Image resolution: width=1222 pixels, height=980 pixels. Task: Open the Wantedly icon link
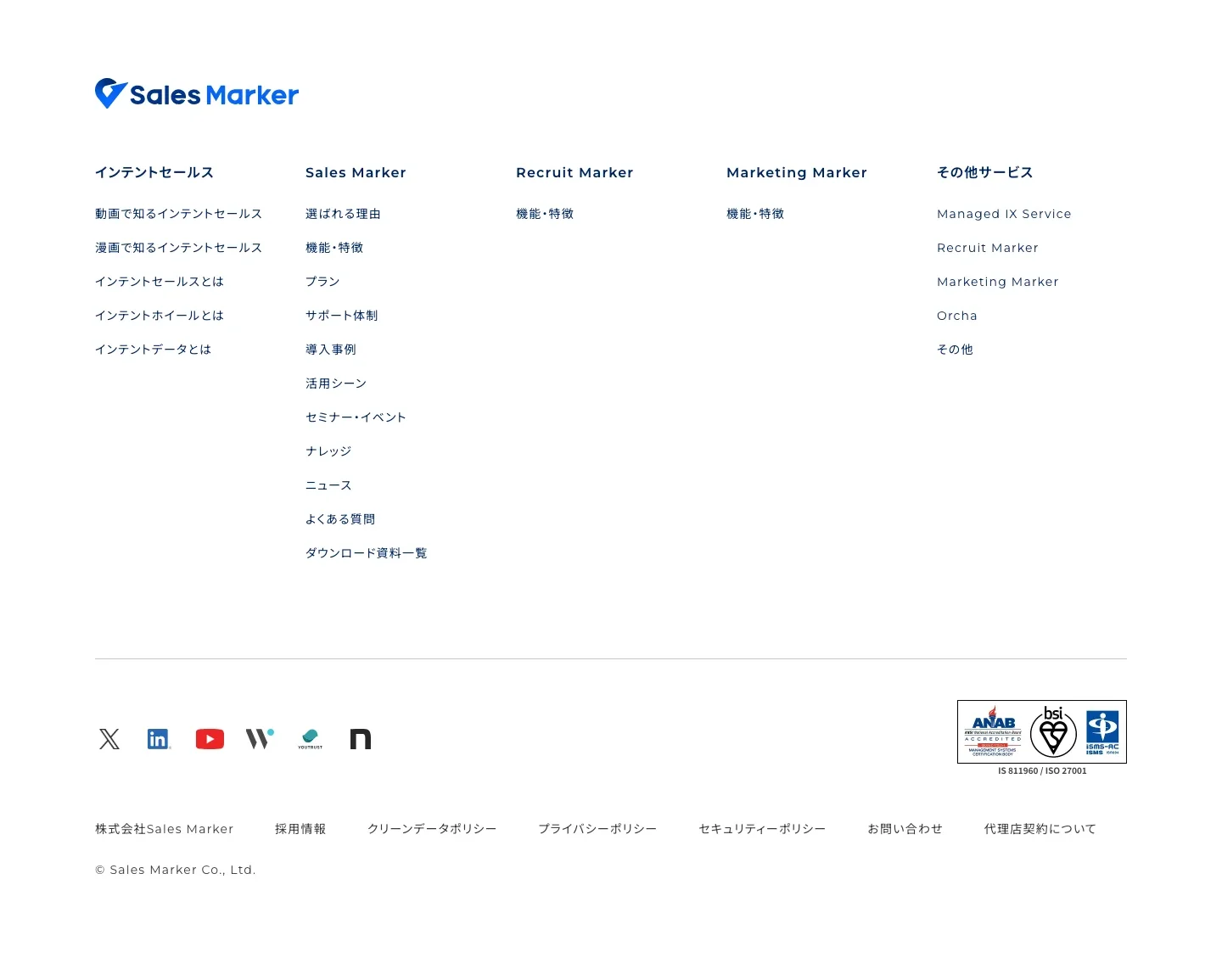point(260,739)
